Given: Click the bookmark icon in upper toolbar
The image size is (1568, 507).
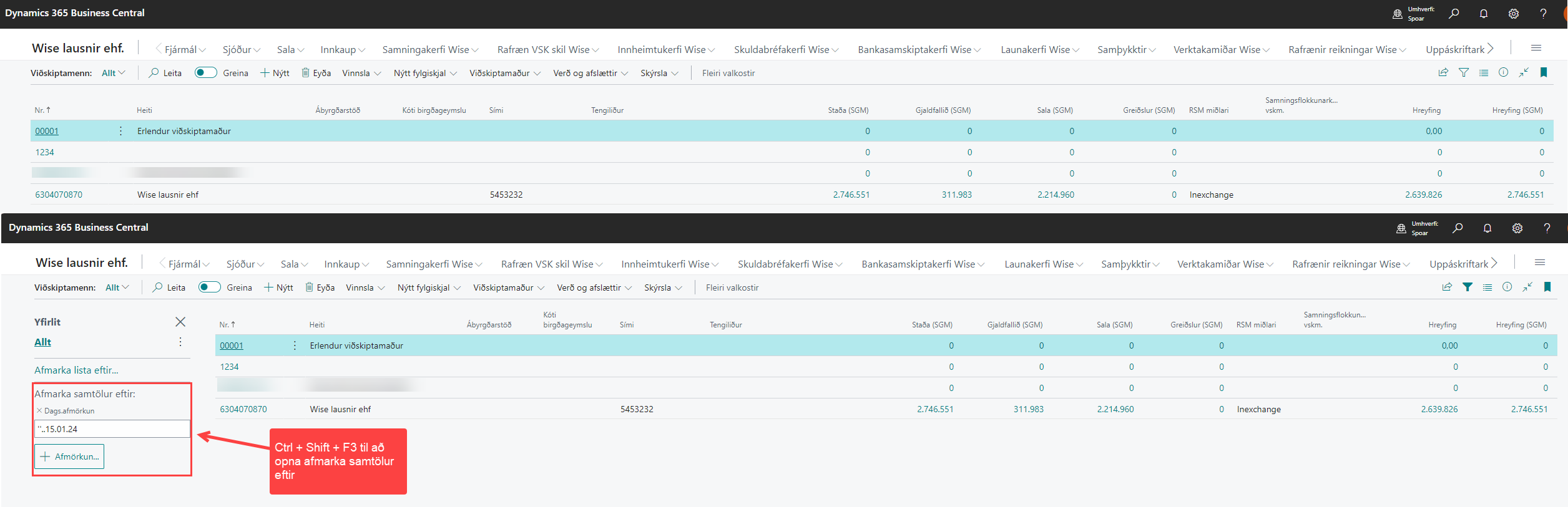Looking at the screenshot, I should point(1544,72).
